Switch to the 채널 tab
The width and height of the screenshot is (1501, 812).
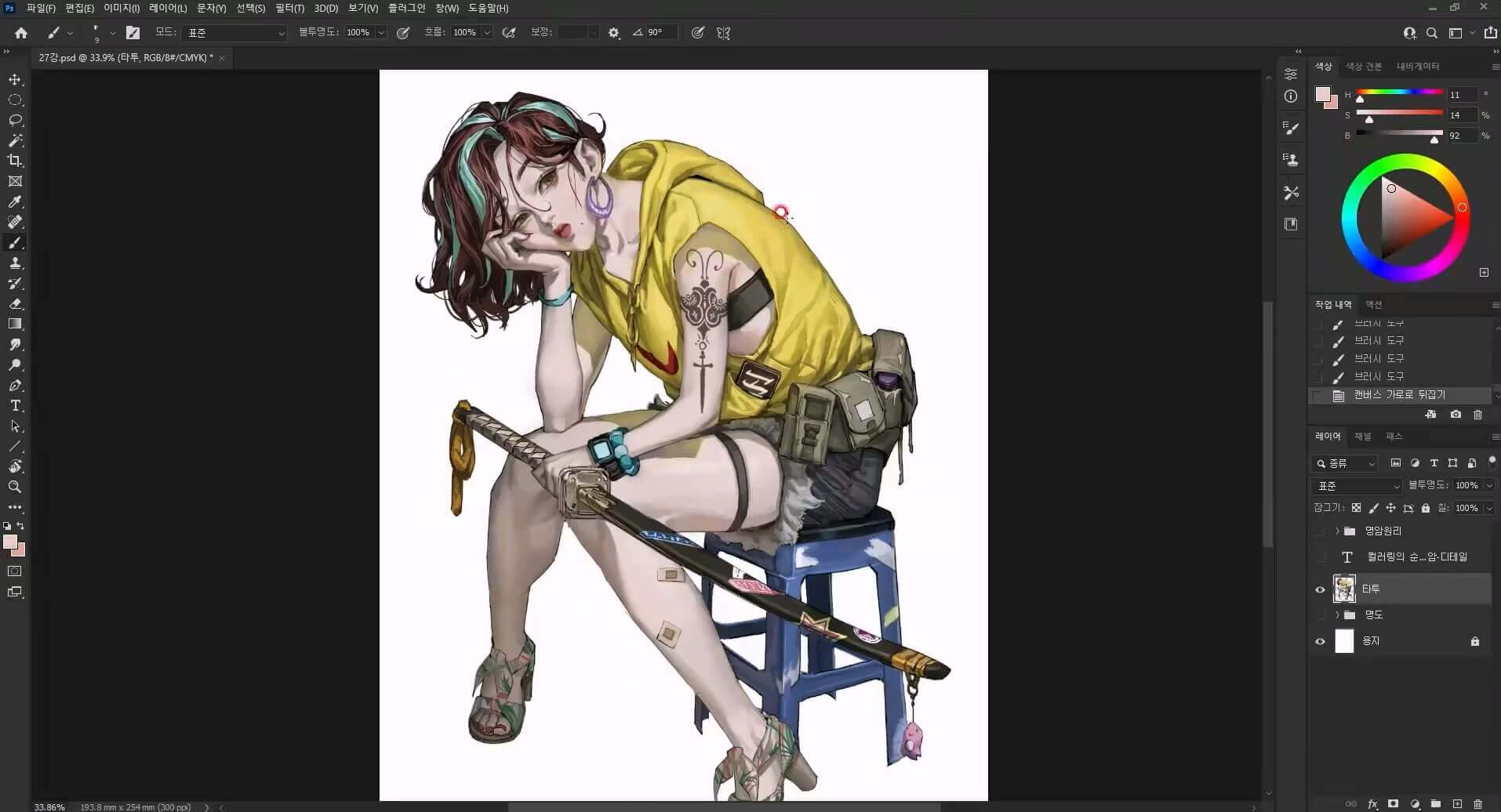point(1363,437)
